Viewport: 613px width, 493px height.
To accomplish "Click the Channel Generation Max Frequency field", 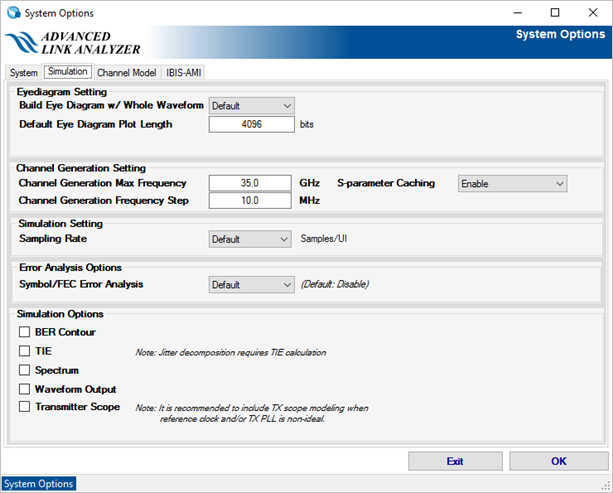I will pyautogui.click(x=251, y=183).
